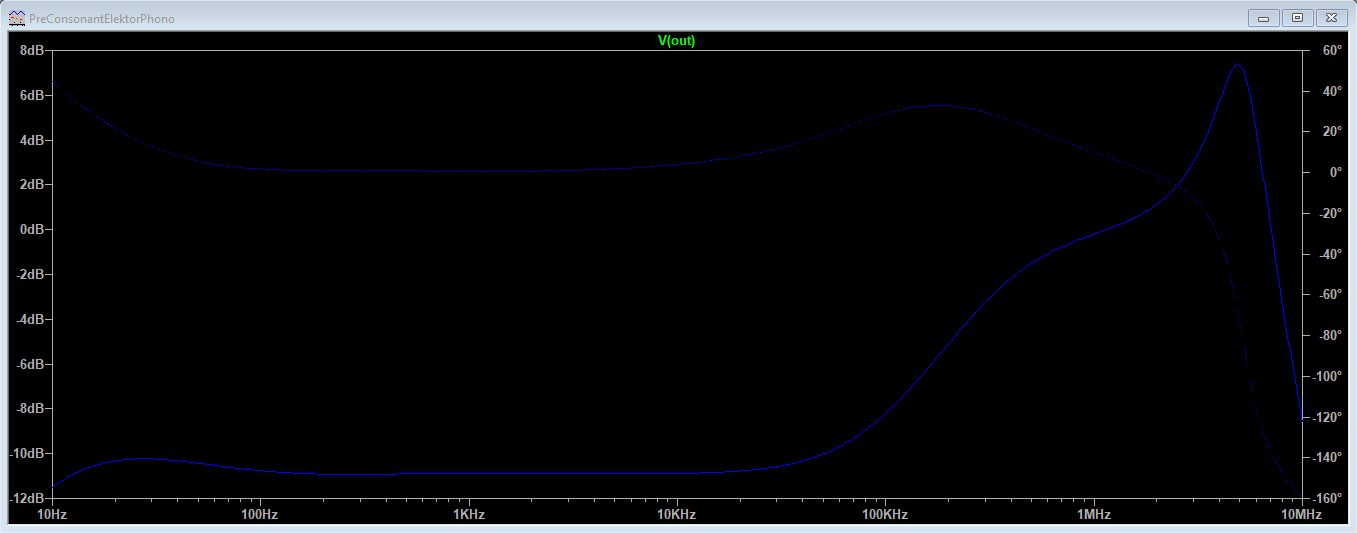Screen dimensions: 1357x533
Task: Click the 2dB magnitude axis label
Action: click(32, 185)
